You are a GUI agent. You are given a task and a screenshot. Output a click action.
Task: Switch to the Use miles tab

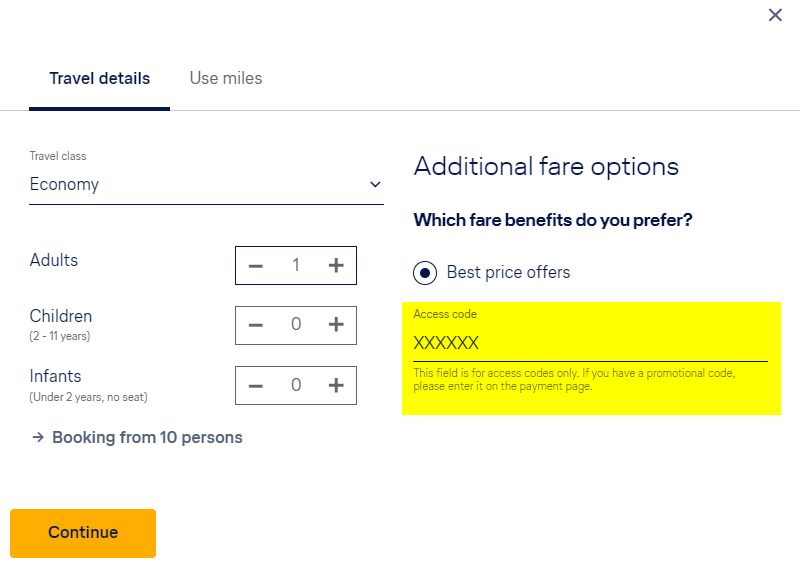pyautogui.click(x=226, y=78)
